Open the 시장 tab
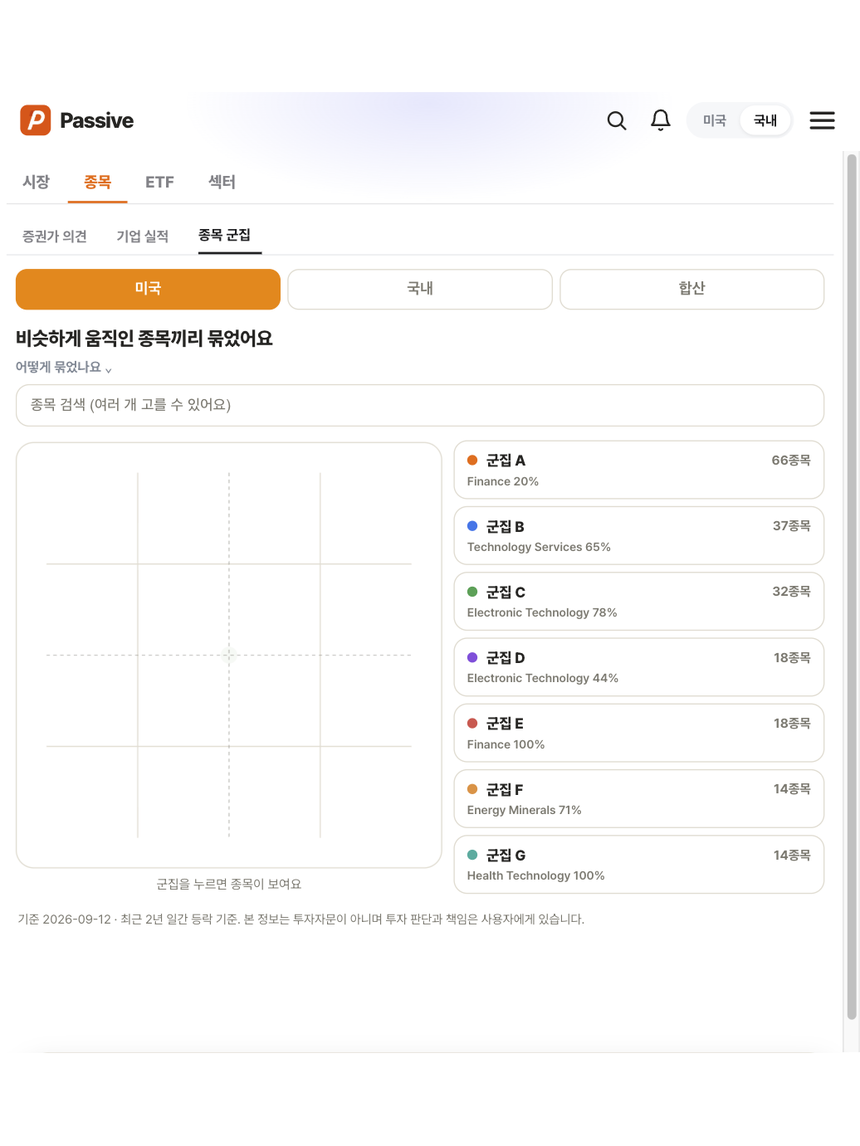Viewport: 860px width, 1146px height. click(x=36, y=182)
